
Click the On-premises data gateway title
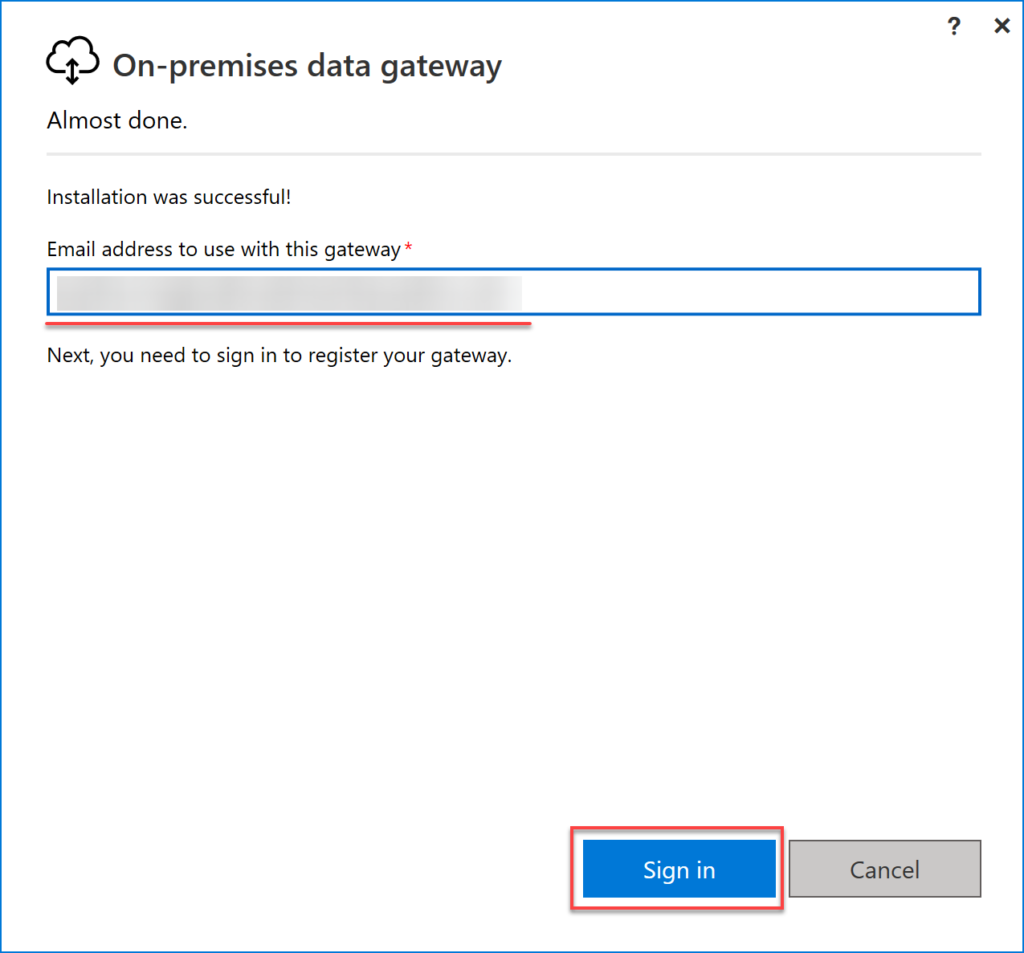click(x=310, y=65)
